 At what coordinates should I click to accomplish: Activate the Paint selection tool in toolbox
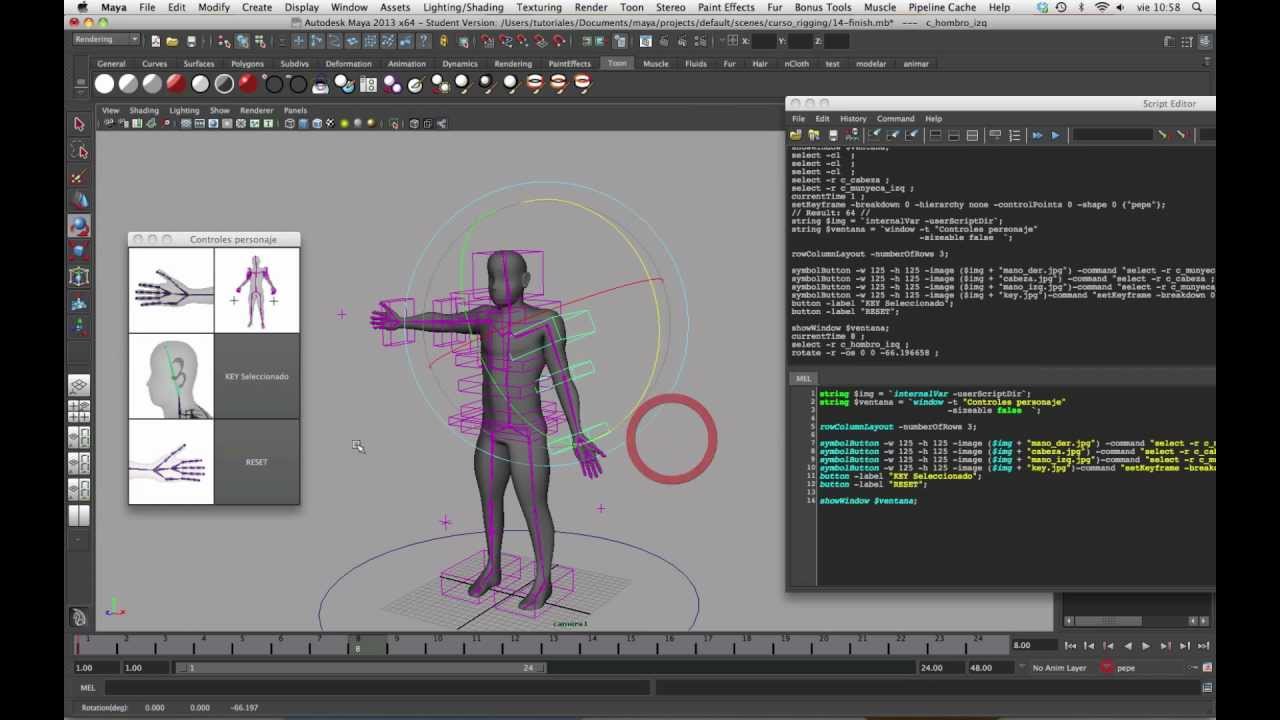pyautogui.click(x=79, y=176)
